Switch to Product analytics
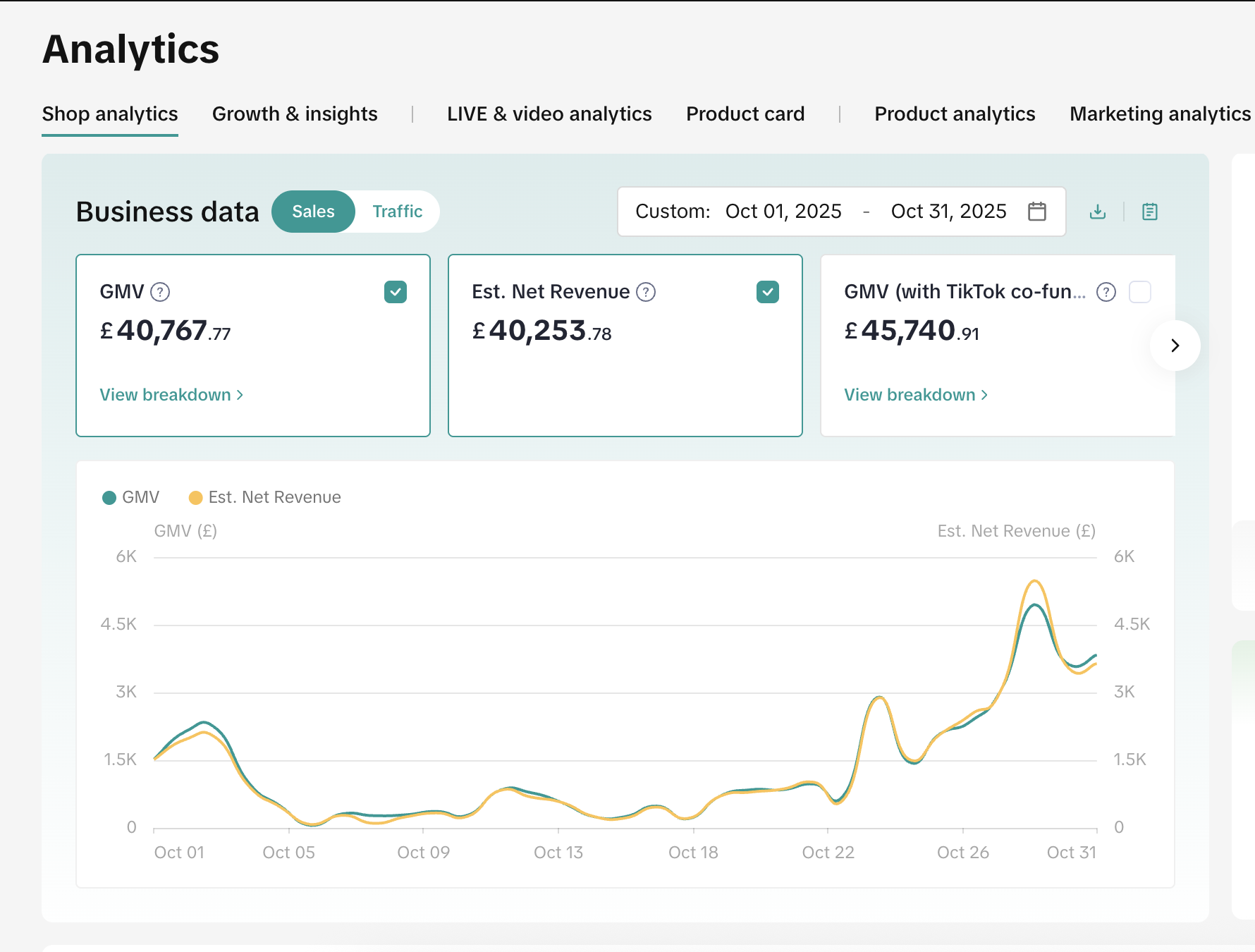1255x952 pixels. point(955,114)
